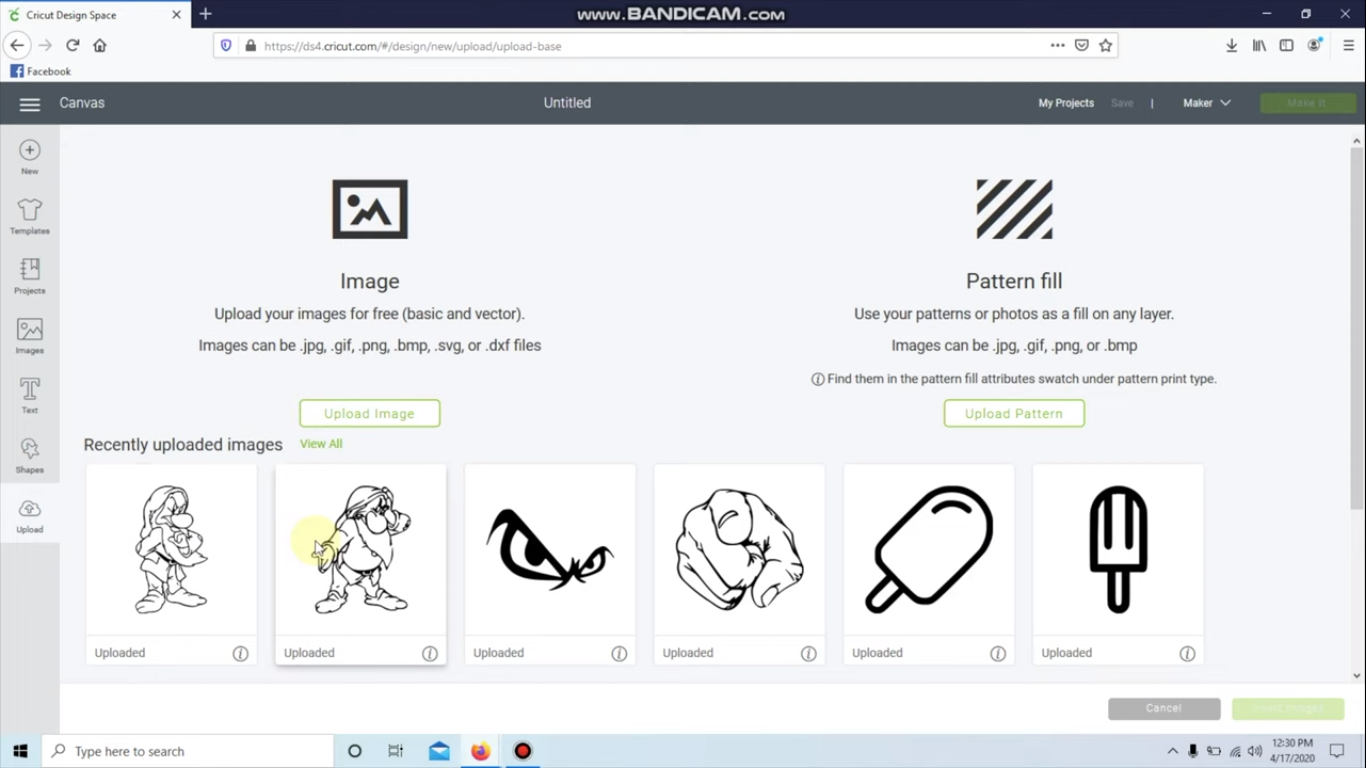This screenshot has width=1366, height=768.
Task: Open Templates in the left sidebar
Action: (30, 216)
